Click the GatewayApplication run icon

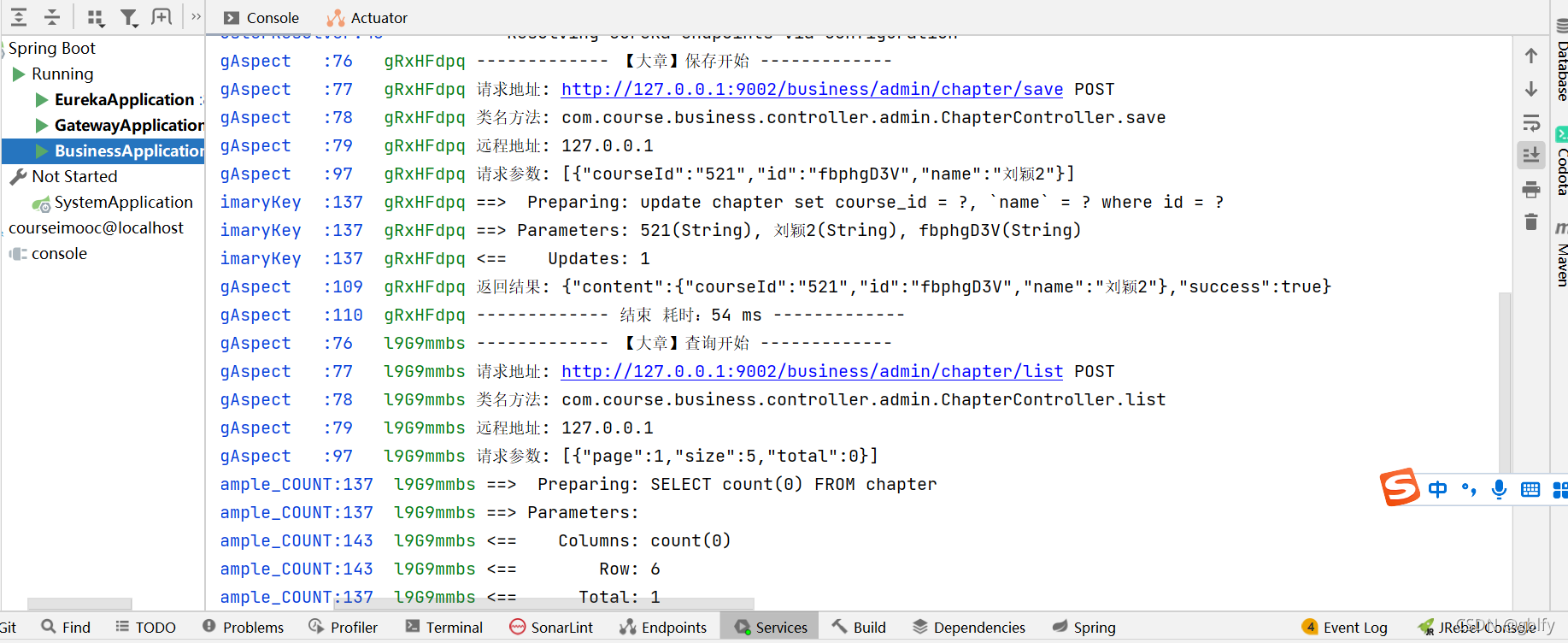click(x=41, y=126)
